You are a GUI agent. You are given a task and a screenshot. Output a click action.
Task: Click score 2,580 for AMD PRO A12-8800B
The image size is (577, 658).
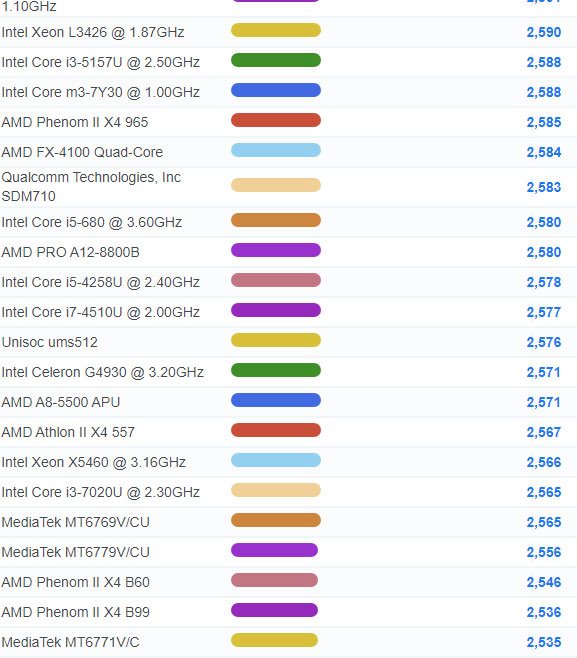[544, 253]
